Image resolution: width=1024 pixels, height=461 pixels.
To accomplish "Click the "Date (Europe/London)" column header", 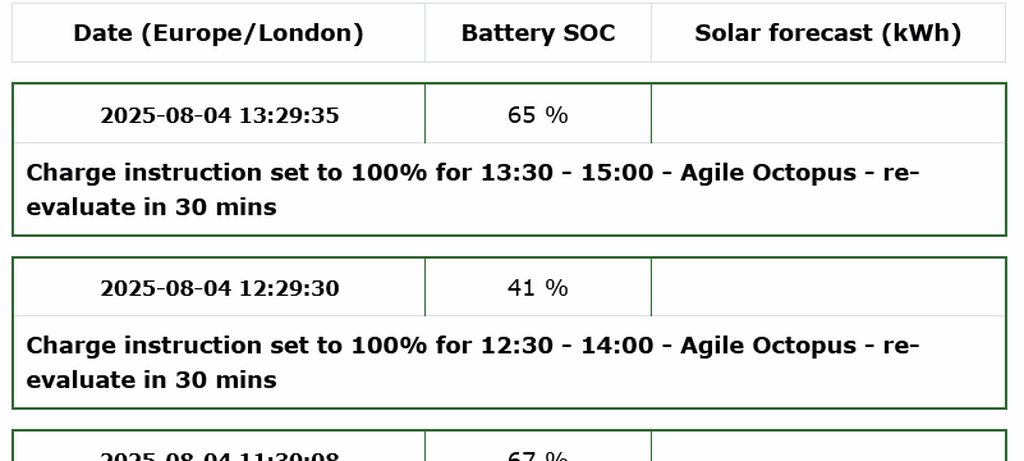I will pos(218,33).
